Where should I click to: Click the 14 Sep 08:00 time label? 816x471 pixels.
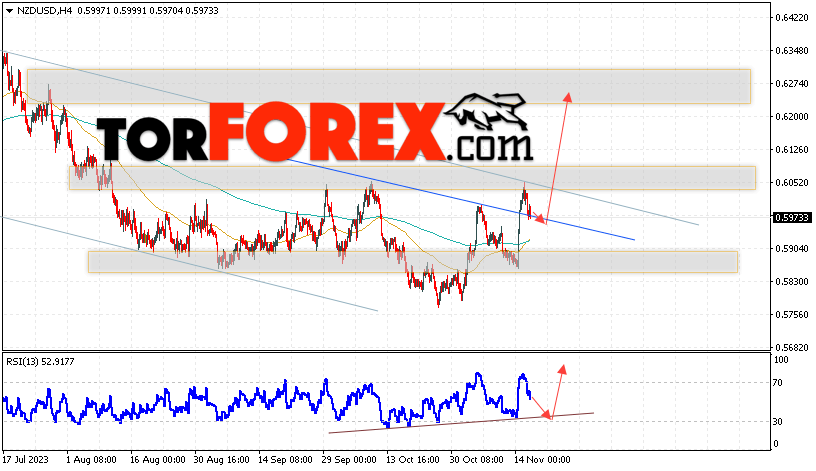coord(285,460)
